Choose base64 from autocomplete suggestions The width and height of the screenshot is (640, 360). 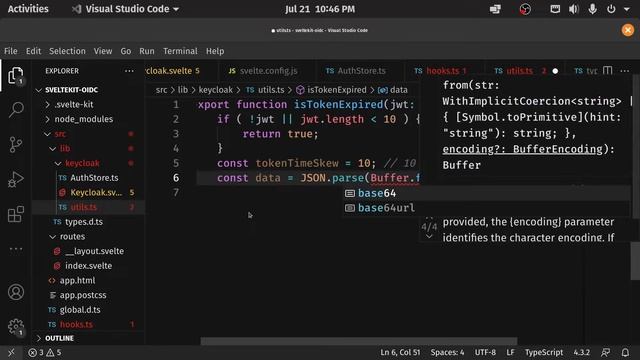click(x=486, y=193)
